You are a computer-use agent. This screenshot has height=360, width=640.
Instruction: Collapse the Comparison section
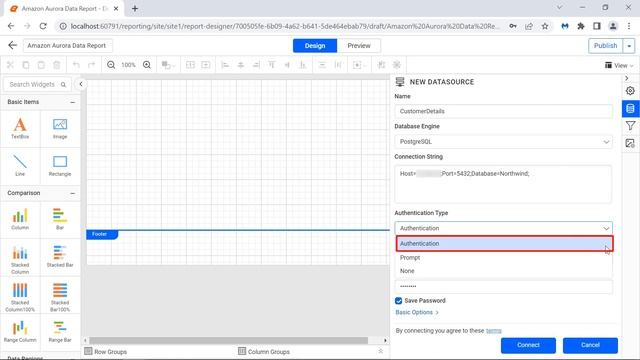(x=73, y=193)
